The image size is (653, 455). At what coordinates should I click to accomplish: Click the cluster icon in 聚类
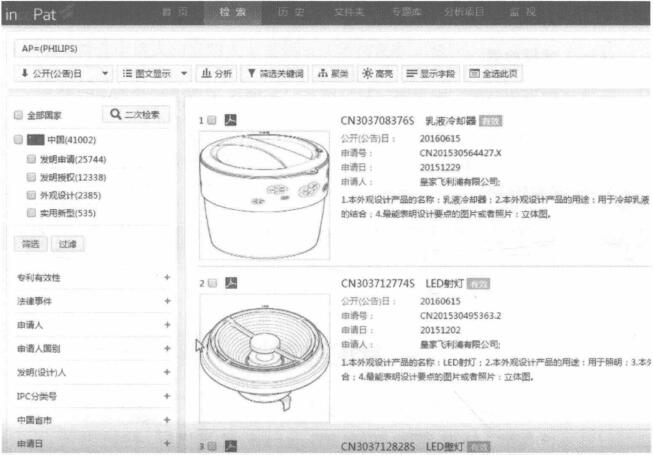pyautogui.click(x=322, y=73)
